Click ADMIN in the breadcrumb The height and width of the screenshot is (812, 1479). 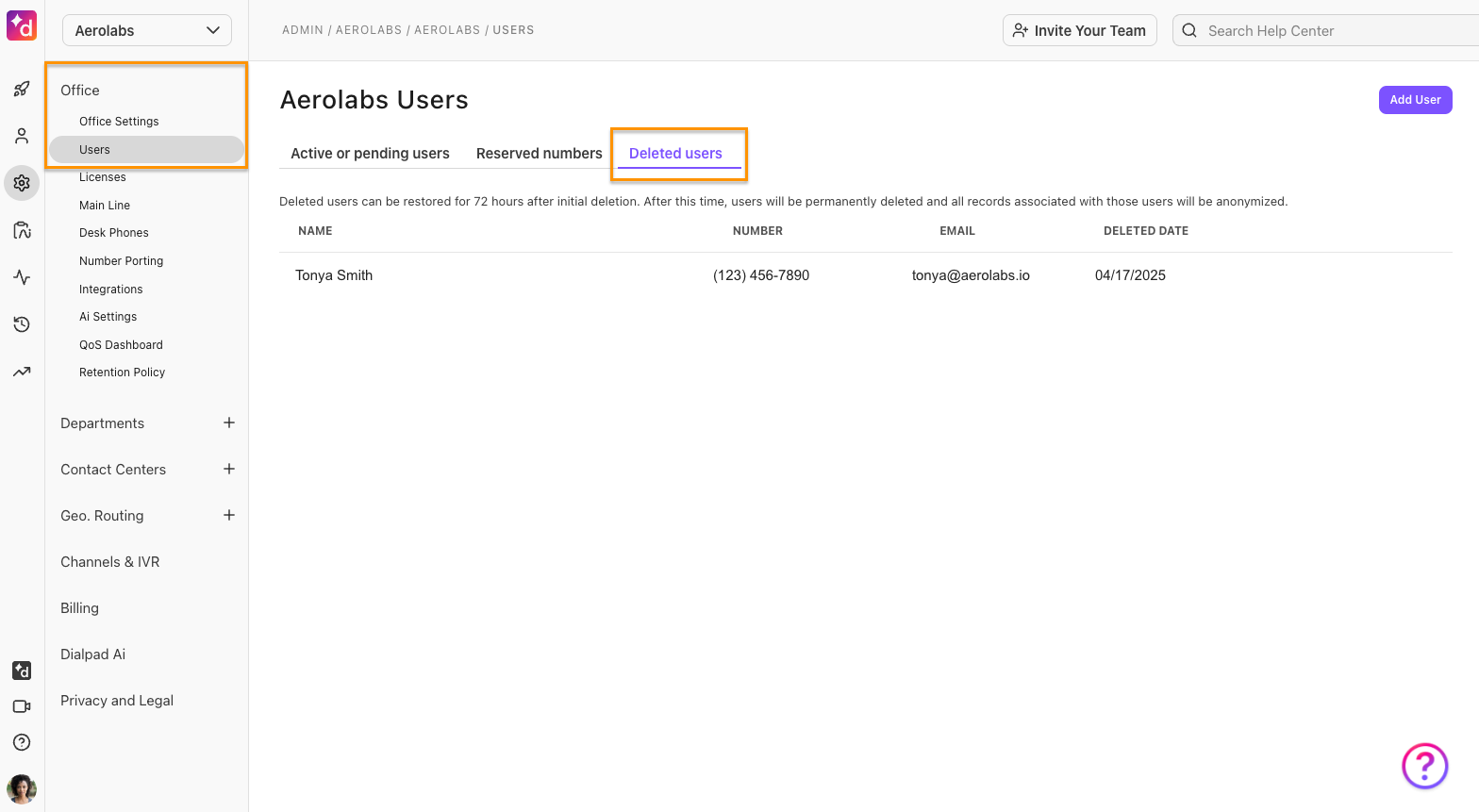tap(303, 30)
